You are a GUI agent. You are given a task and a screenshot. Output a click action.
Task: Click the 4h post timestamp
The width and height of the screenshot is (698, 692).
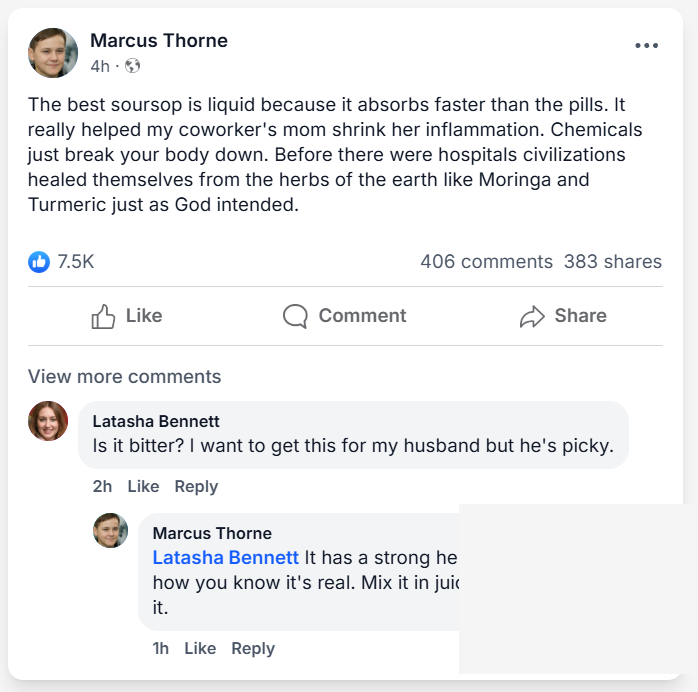tap(99, 66)
